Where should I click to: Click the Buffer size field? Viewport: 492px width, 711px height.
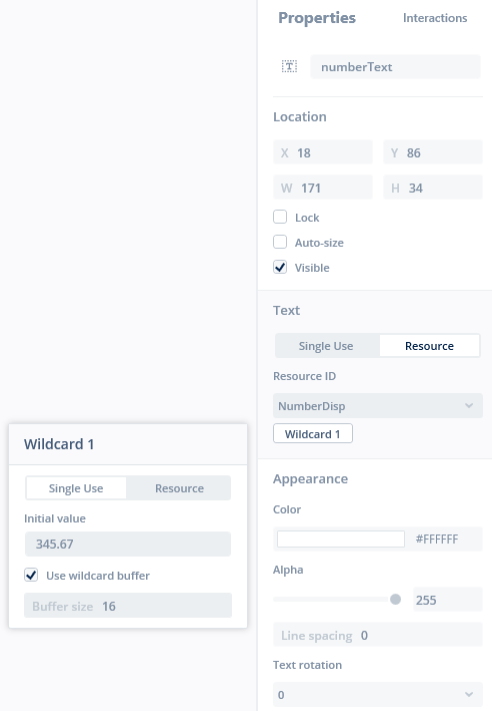pyautogui.click(x=128, y=606)
